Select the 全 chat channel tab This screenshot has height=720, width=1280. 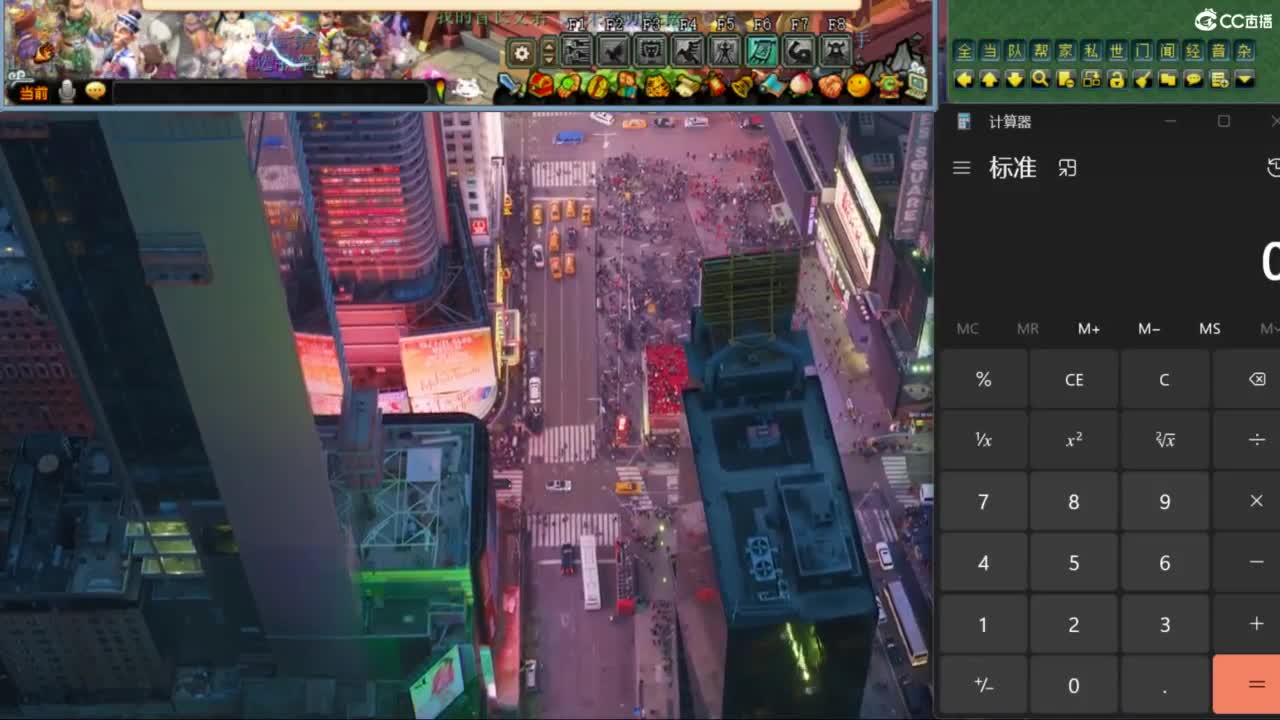pyautogui.click(x=964, y=51)
